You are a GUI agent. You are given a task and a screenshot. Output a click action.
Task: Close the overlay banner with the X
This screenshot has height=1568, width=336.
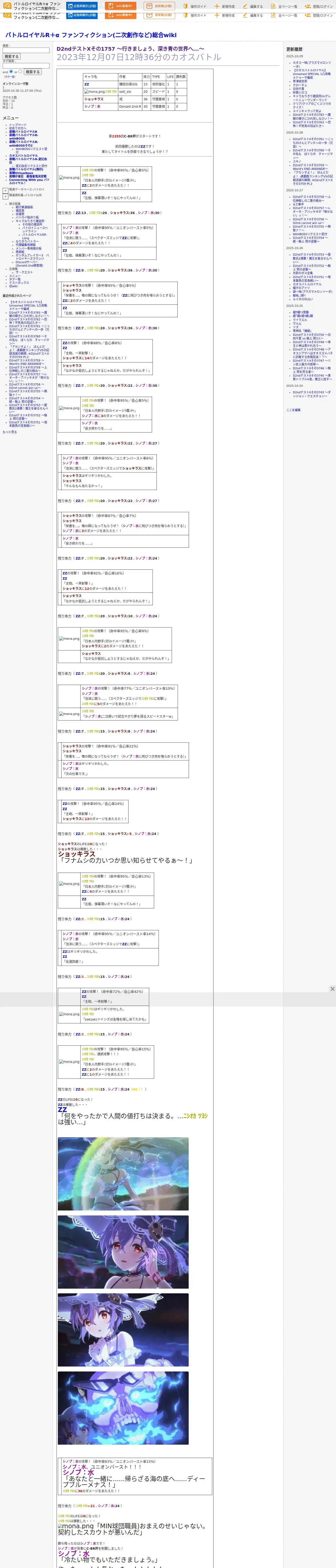pyautogui.click(x=332, y=989)
